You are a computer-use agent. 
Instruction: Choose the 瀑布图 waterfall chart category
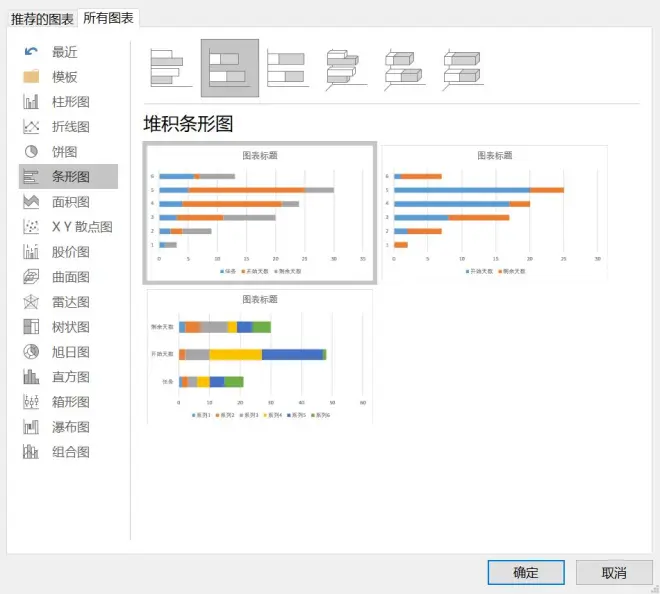[x=68, y=427]
